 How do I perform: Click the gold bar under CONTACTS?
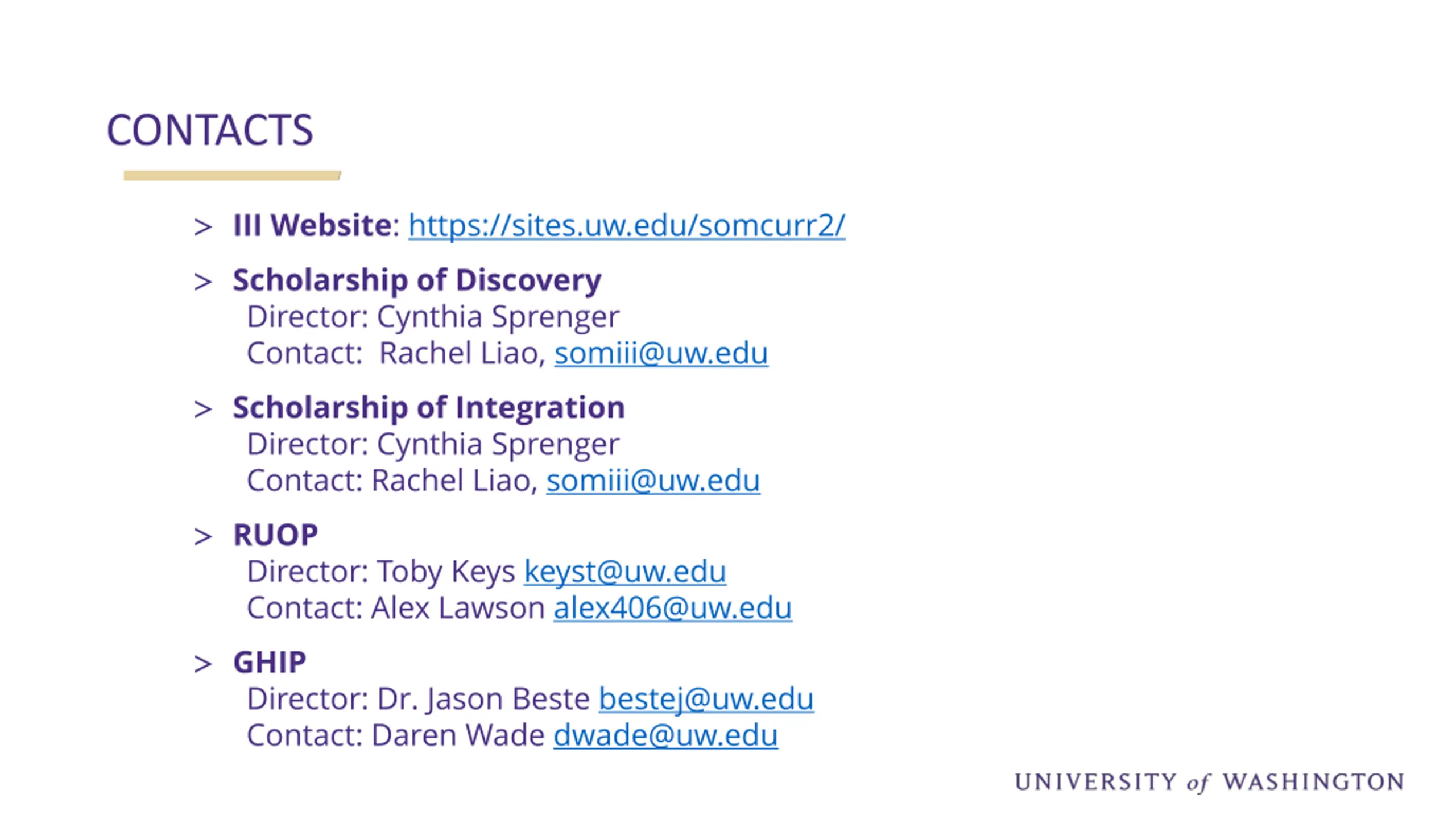tap(232, 176)
